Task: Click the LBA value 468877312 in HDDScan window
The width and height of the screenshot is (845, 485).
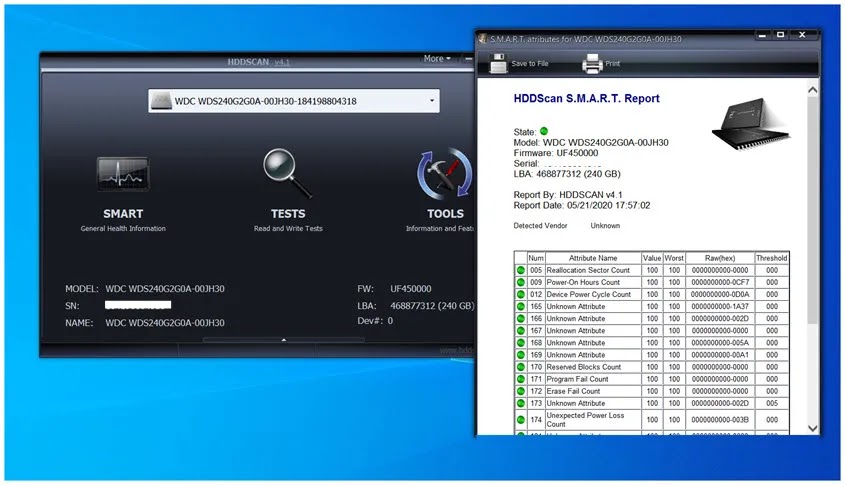Action: click(432, 306)
